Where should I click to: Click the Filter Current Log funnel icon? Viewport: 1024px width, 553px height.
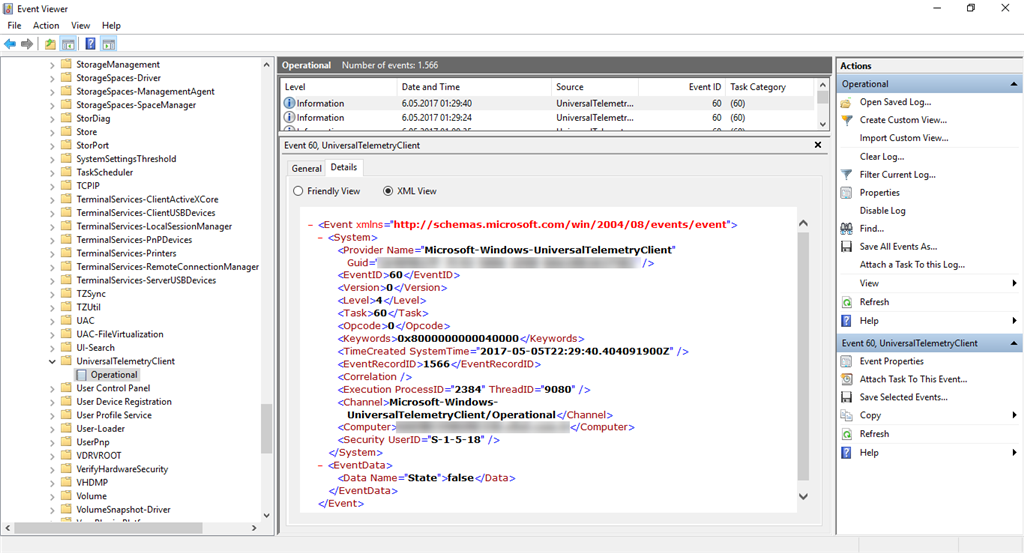(846, 175)
